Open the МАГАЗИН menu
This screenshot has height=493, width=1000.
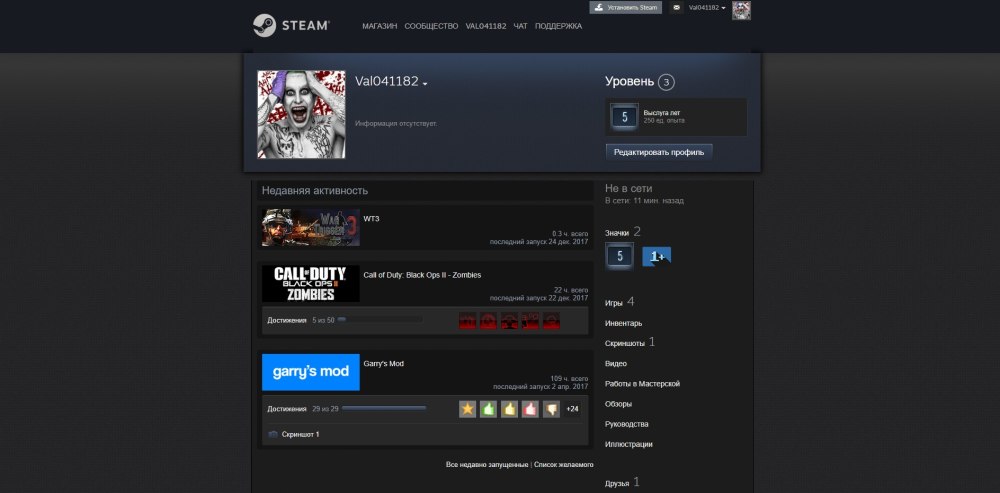tap(379, 26)
